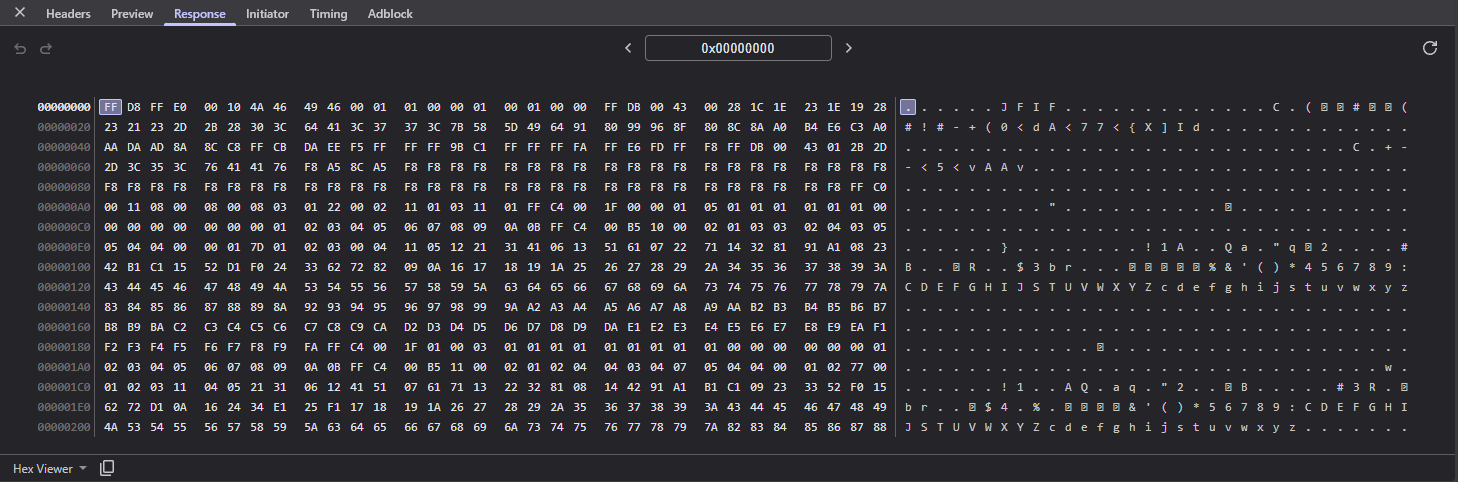Click the offset label 00000080
The width and height of the screenshot is (1458, 482).
[x=64, y=187]
